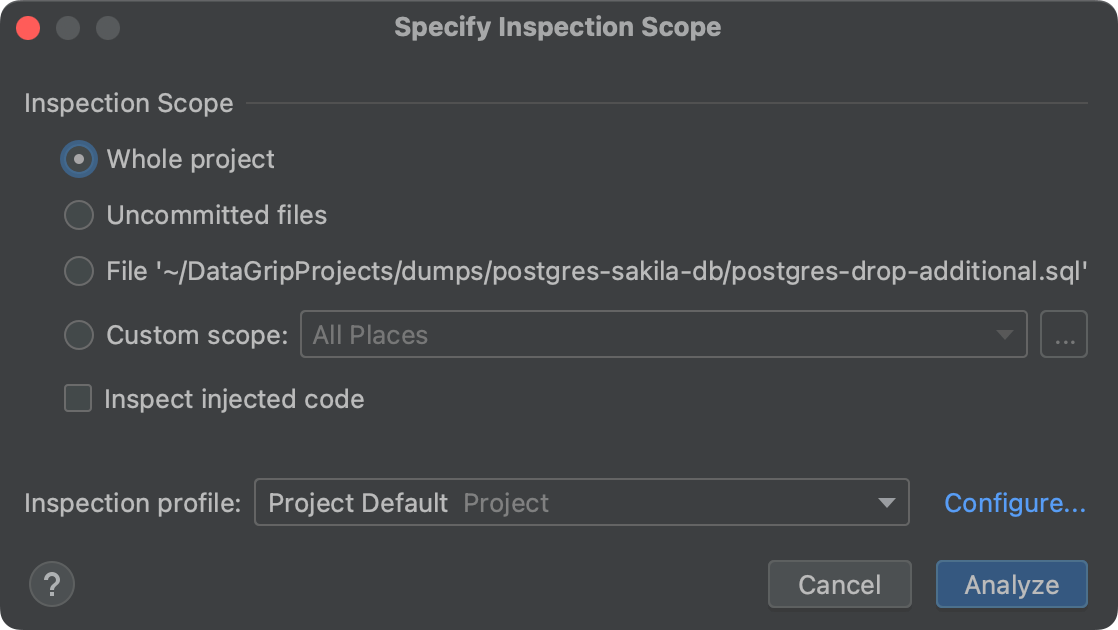Image resolution: width=1118 pixels, height=630 pixels.
Task: Close the inspection scope dialog
Action: [28, 27]
